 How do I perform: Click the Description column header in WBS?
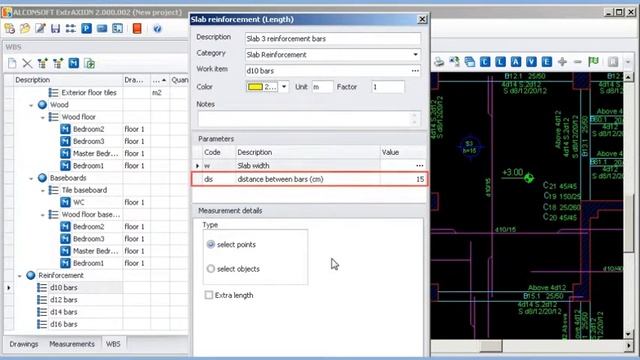67,80
